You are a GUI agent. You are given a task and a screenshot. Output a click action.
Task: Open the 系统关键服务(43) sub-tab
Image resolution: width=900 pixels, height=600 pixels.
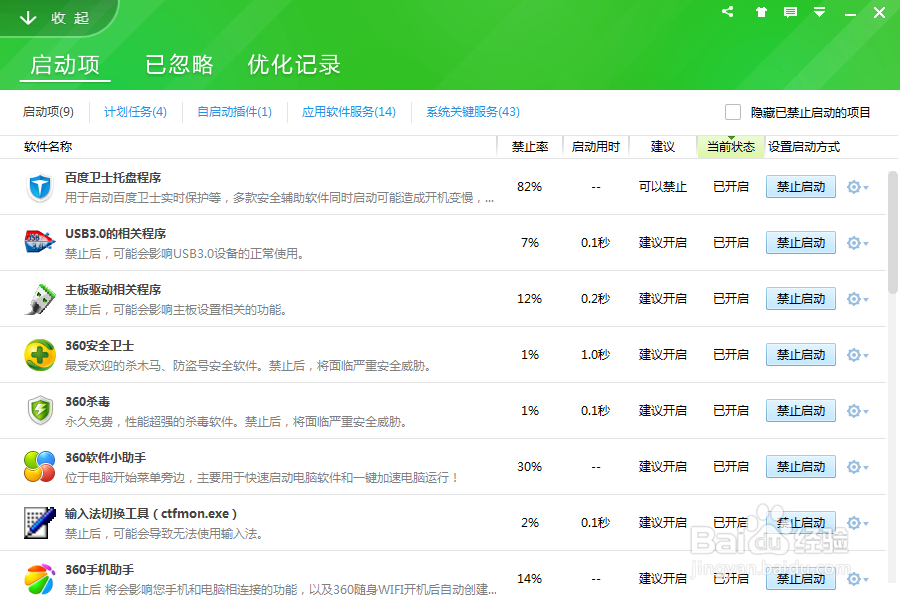tap(473, 112)
